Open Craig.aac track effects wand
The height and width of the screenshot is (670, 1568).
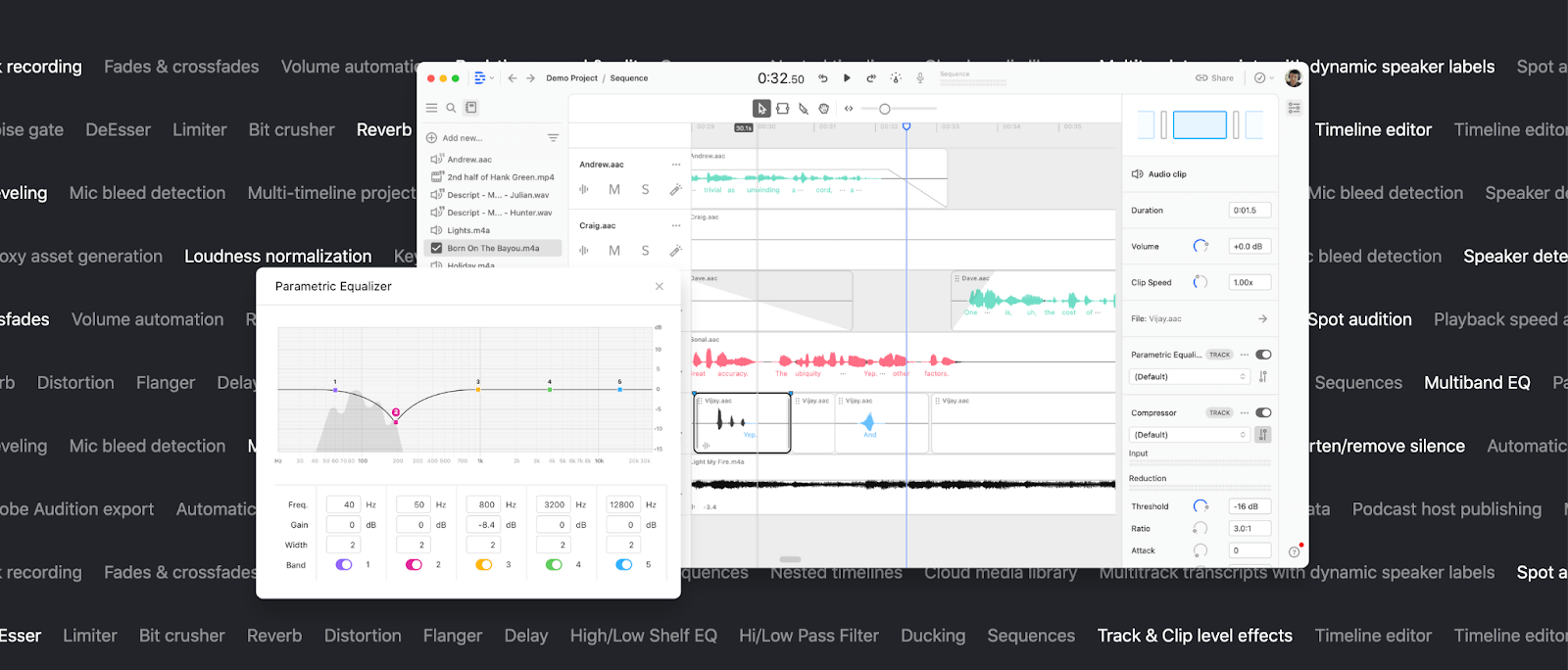click(x=675, y=251)
